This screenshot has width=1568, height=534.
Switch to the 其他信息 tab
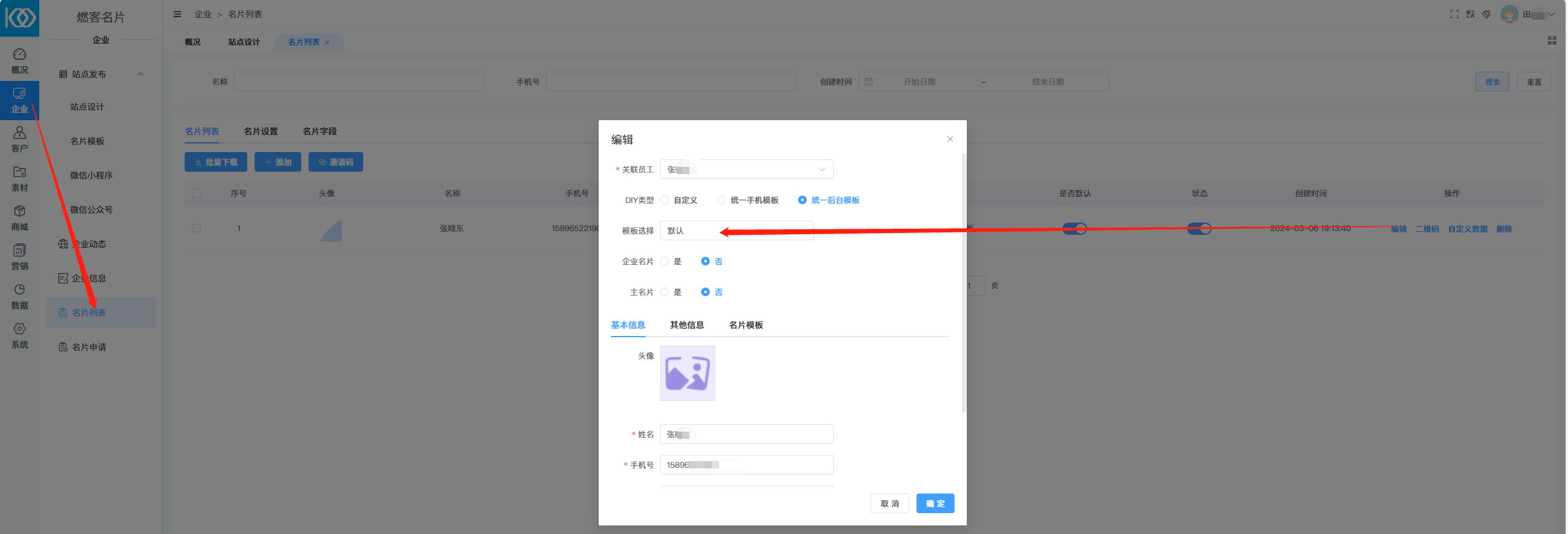coord(686,325)
